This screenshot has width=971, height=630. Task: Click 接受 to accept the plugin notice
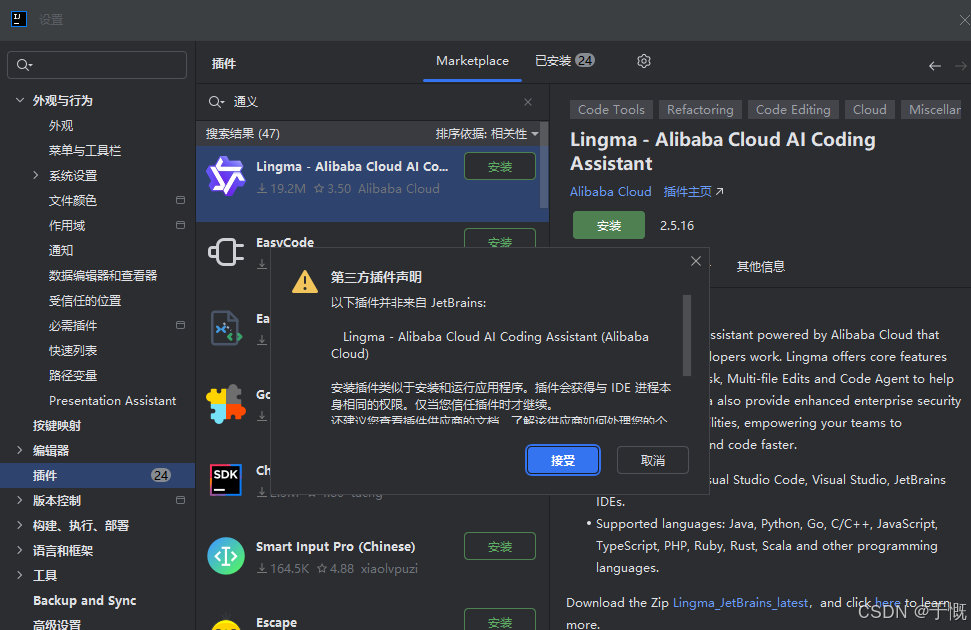[563, 460]
